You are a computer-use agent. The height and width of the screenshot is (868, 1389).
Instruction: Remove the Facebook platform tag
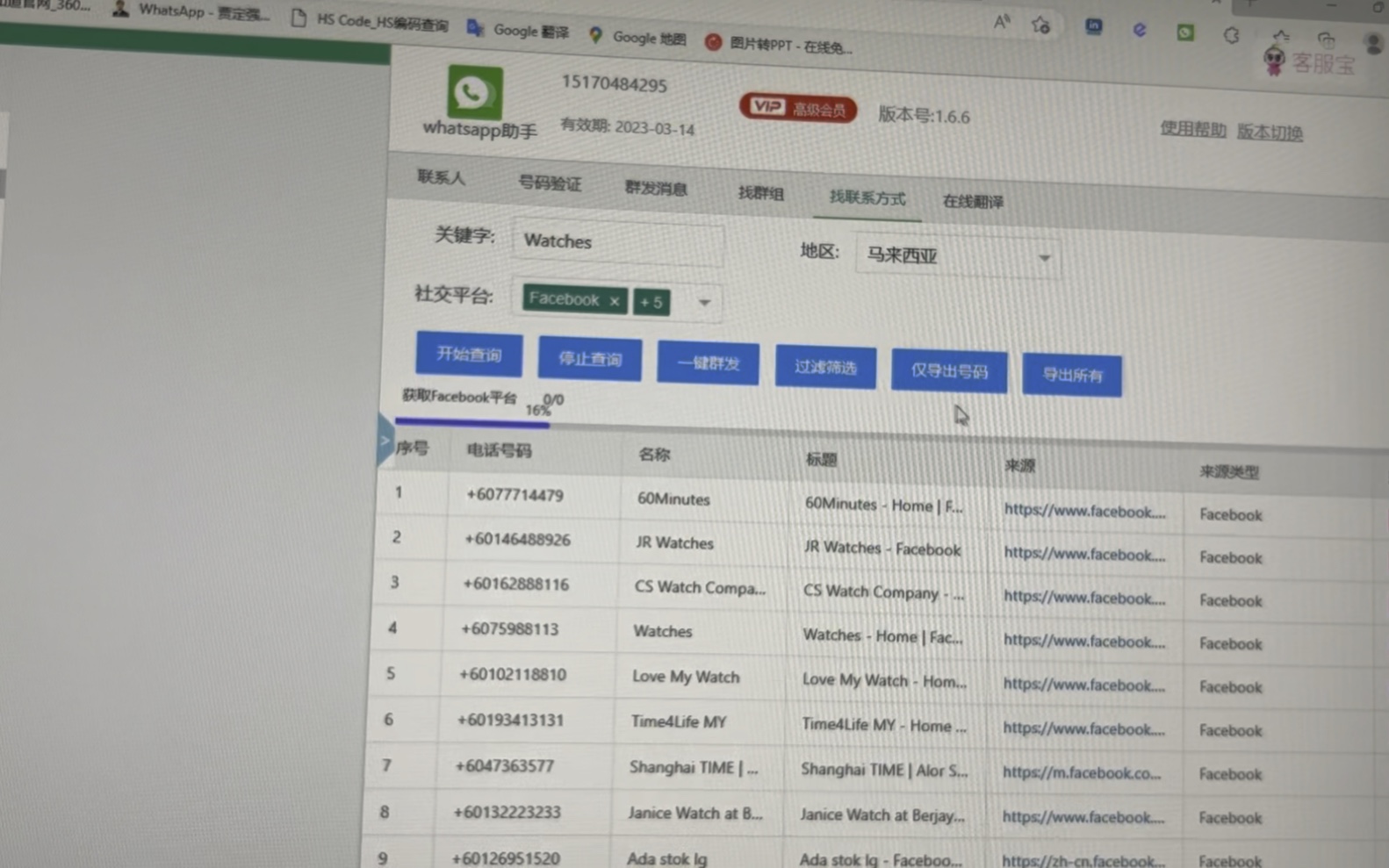click(615, 301)
